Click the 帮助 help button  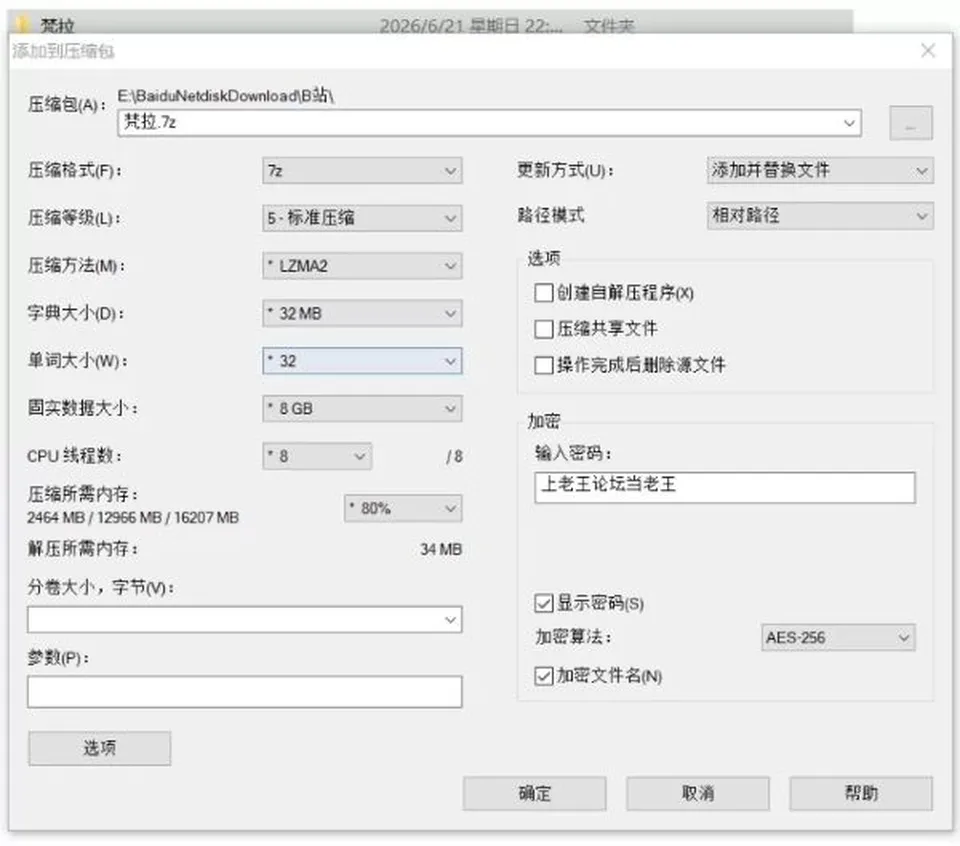(x=861, y=793)
